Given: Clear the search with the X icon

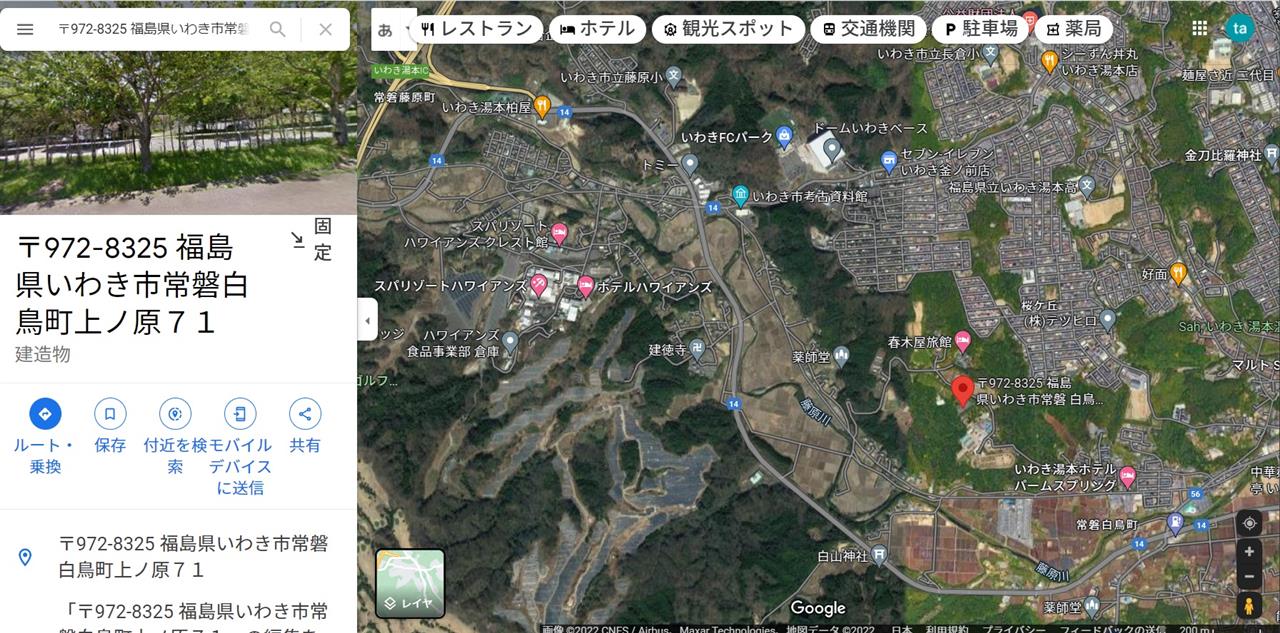Looking at the screenshot, I should click(325, 29).
